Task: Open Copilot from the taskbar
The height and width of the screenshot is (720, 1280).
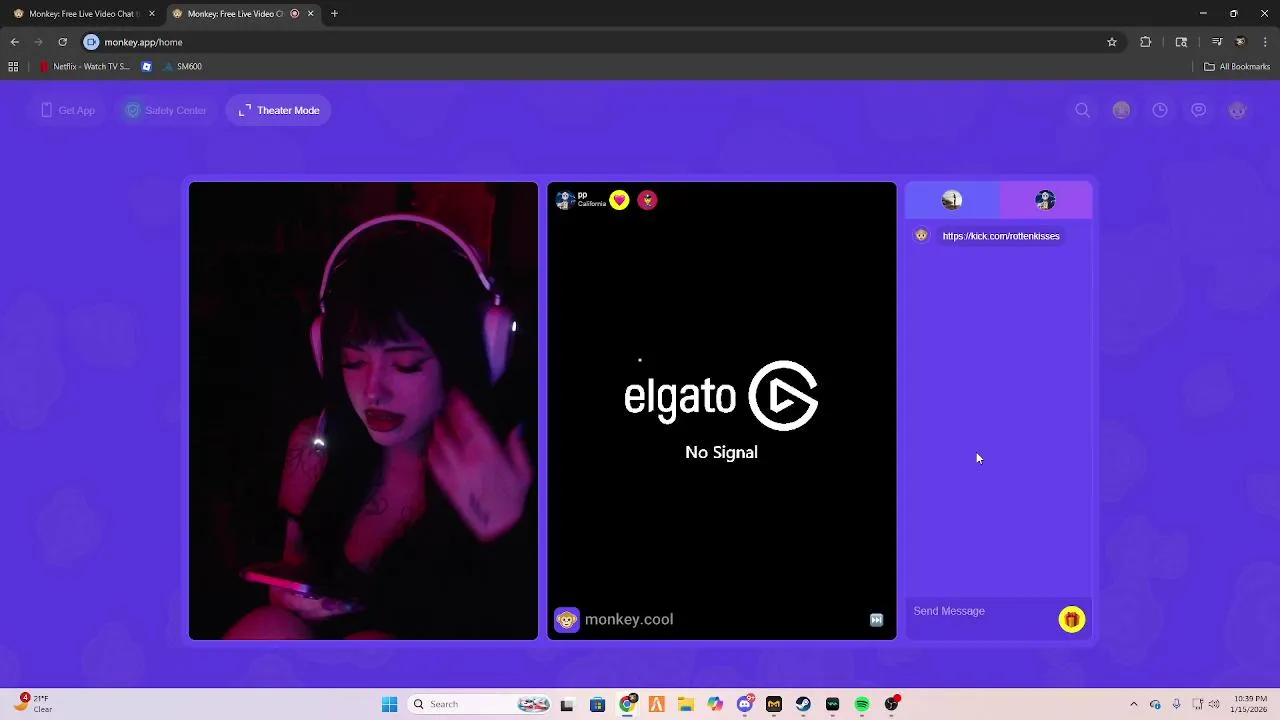Action: (715, 704)
